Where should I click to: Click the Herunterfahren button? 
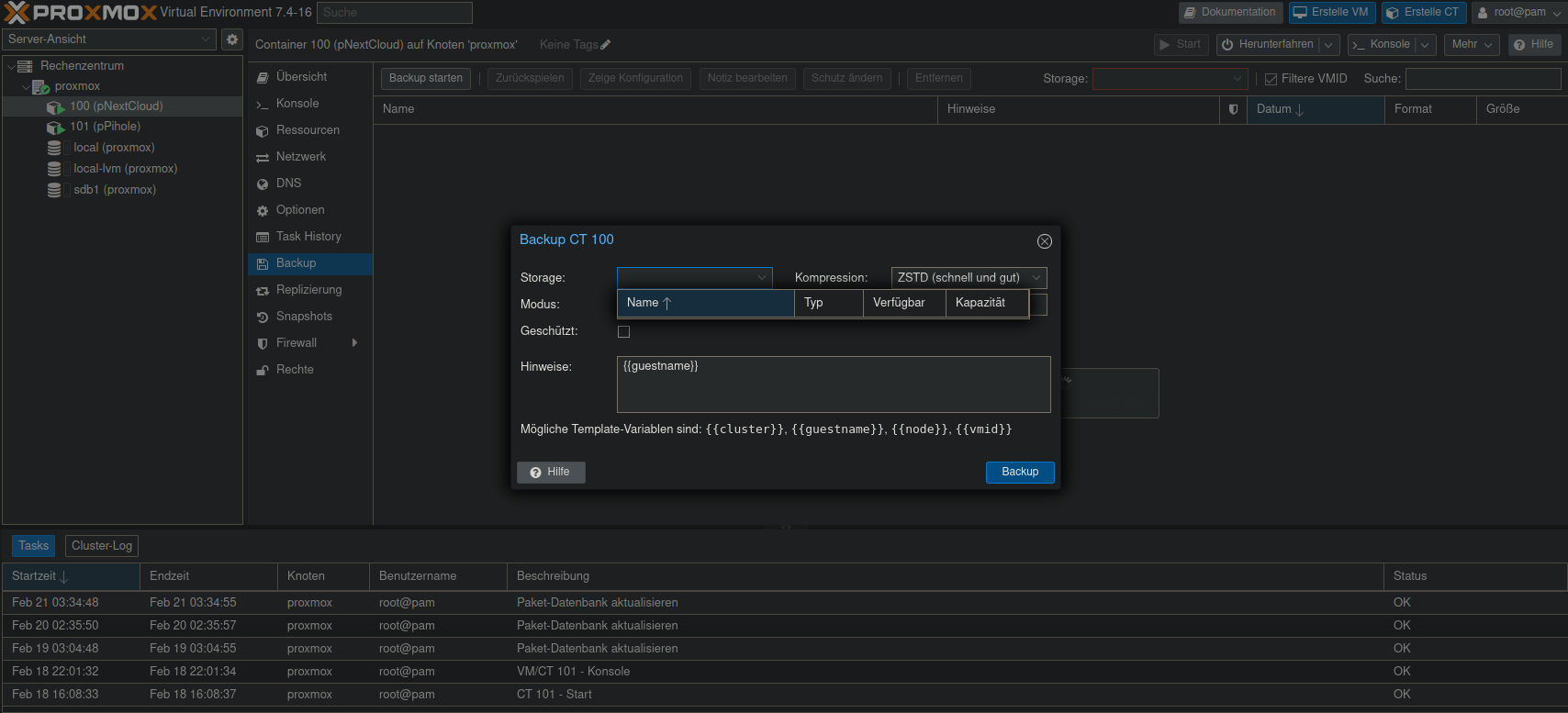[x=1268, y=45]
